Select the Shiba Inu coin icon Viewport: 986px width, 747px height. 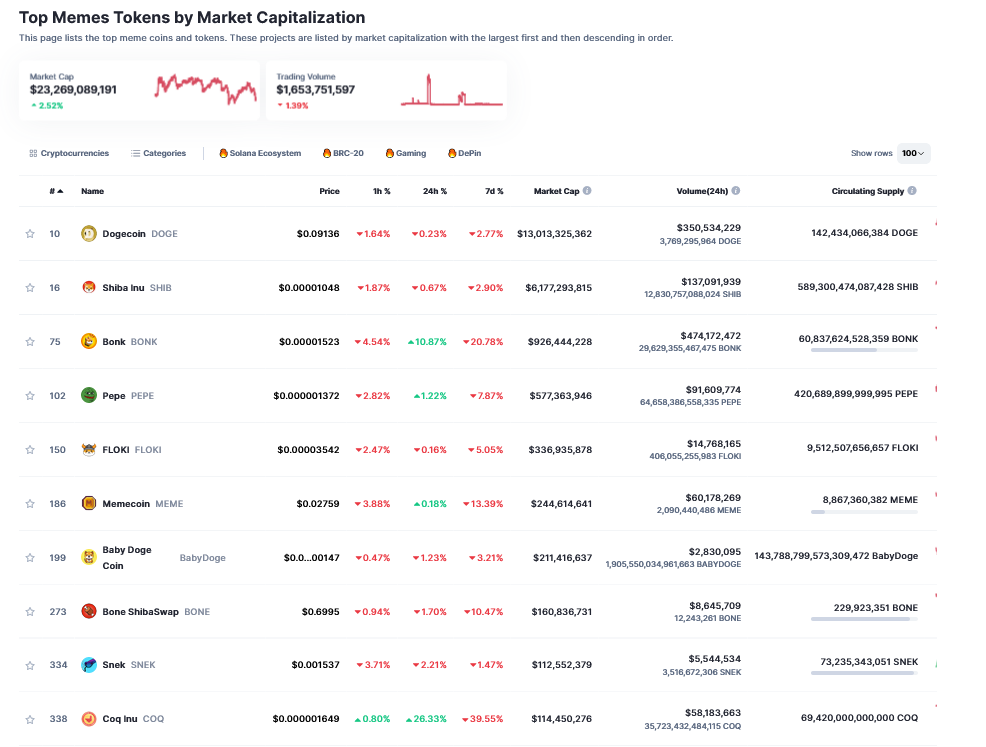pyautogui.click(x=88, y=287)
